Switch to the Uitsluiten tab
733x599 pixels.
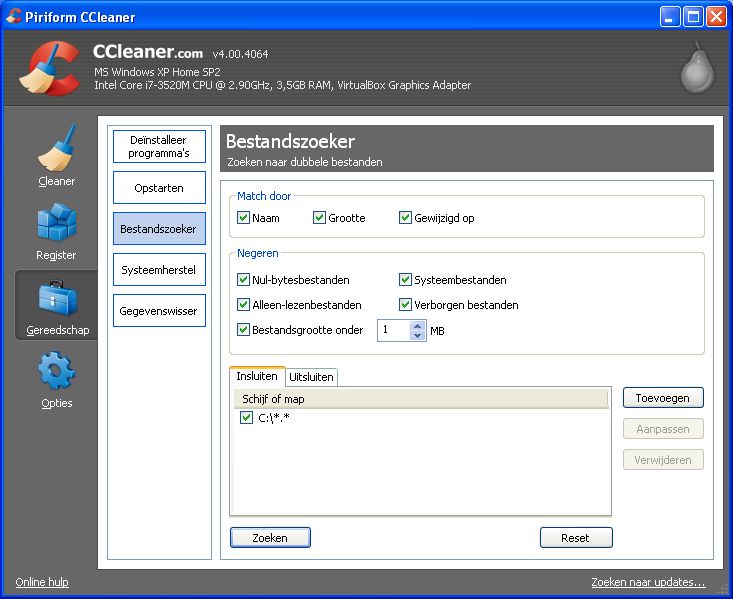(x=312, y=377)
